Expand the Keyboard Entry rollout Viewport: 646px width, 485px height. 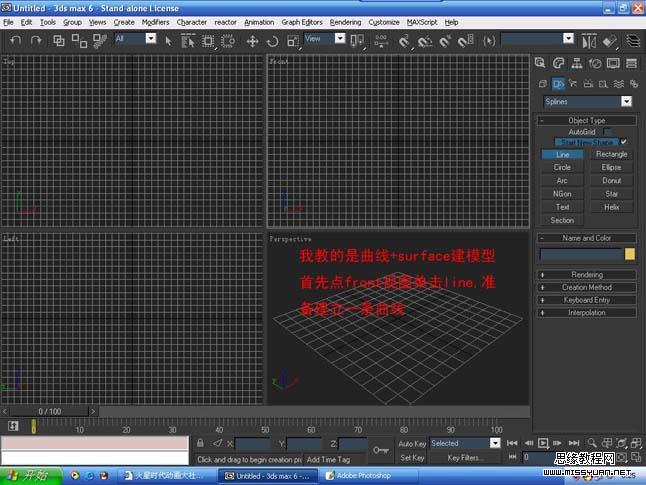point(587,300)
